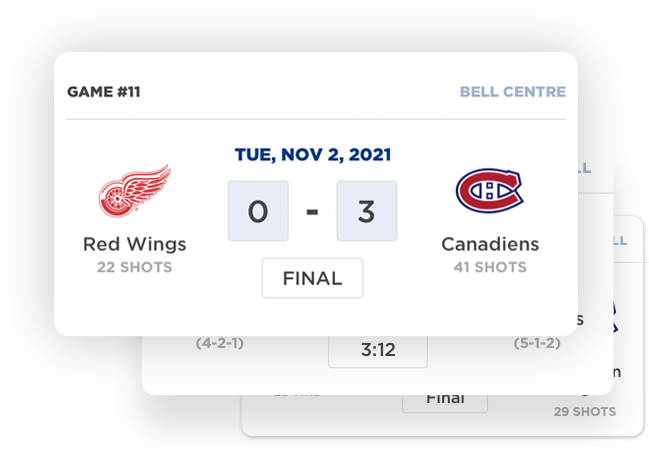The height and width of the screenshot is (461, 649).
Task: Open the Bell Centre venue link
Action: coord(513,91)
